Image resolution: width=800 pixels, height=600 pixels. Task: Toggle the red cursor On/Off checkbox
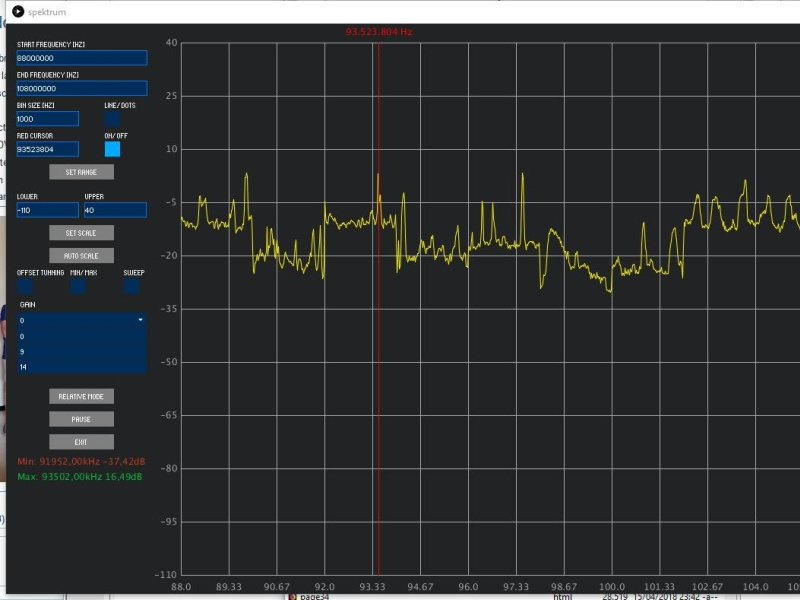112,149
